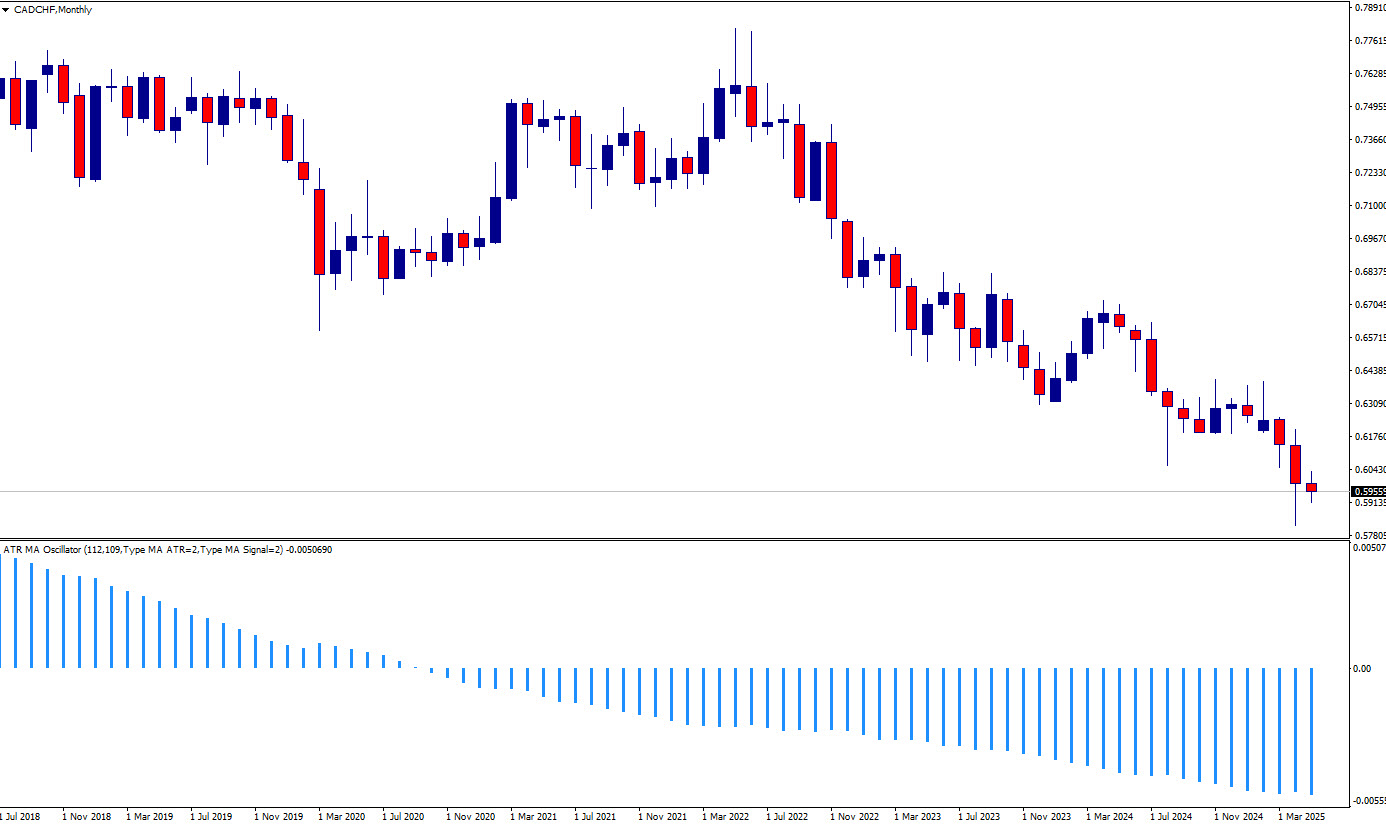This screenshot has height=827, width=1386.
Task: Click the 1 Jul 2020 date label
Action: [x=404, y=817]
